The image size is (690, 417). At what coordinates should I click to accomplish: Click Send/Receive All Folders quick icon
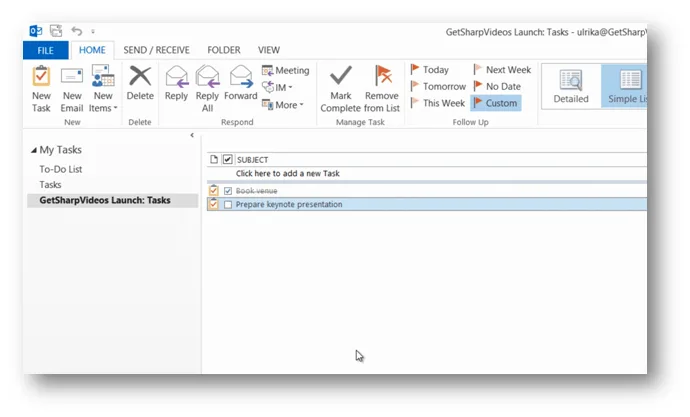click(x=56, y=31)
